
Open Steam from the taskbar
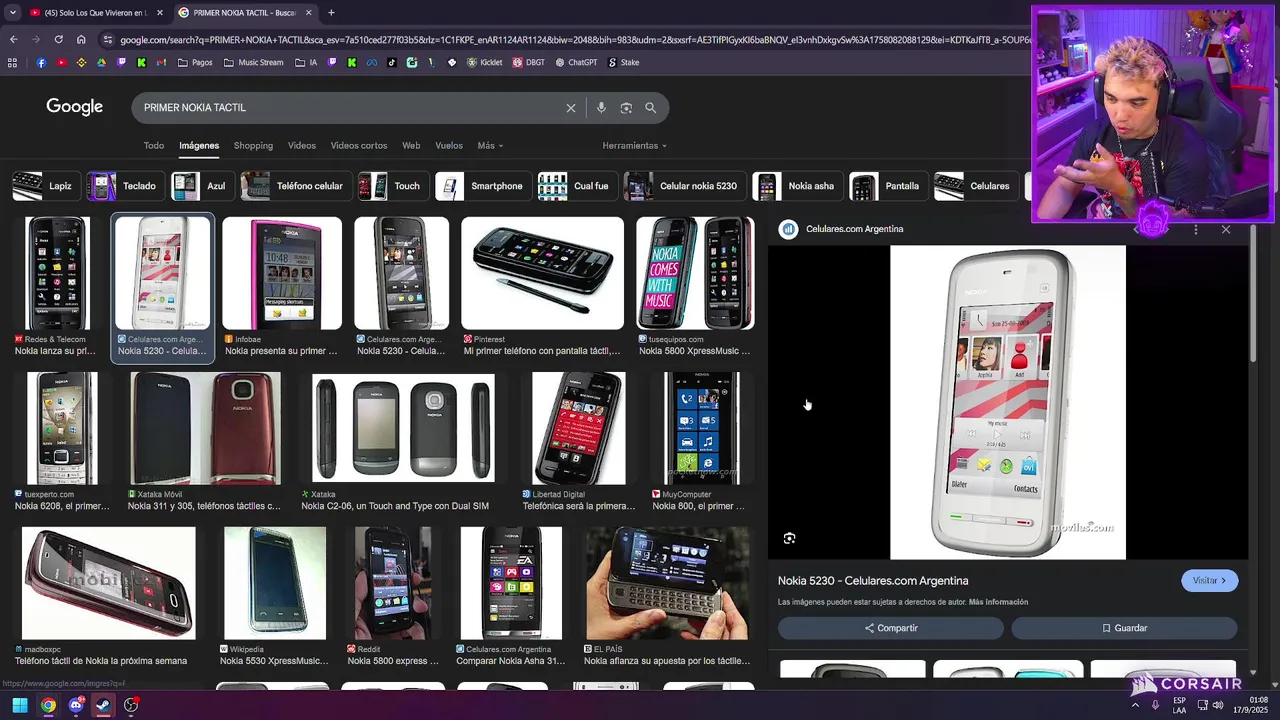coord(103,705)
